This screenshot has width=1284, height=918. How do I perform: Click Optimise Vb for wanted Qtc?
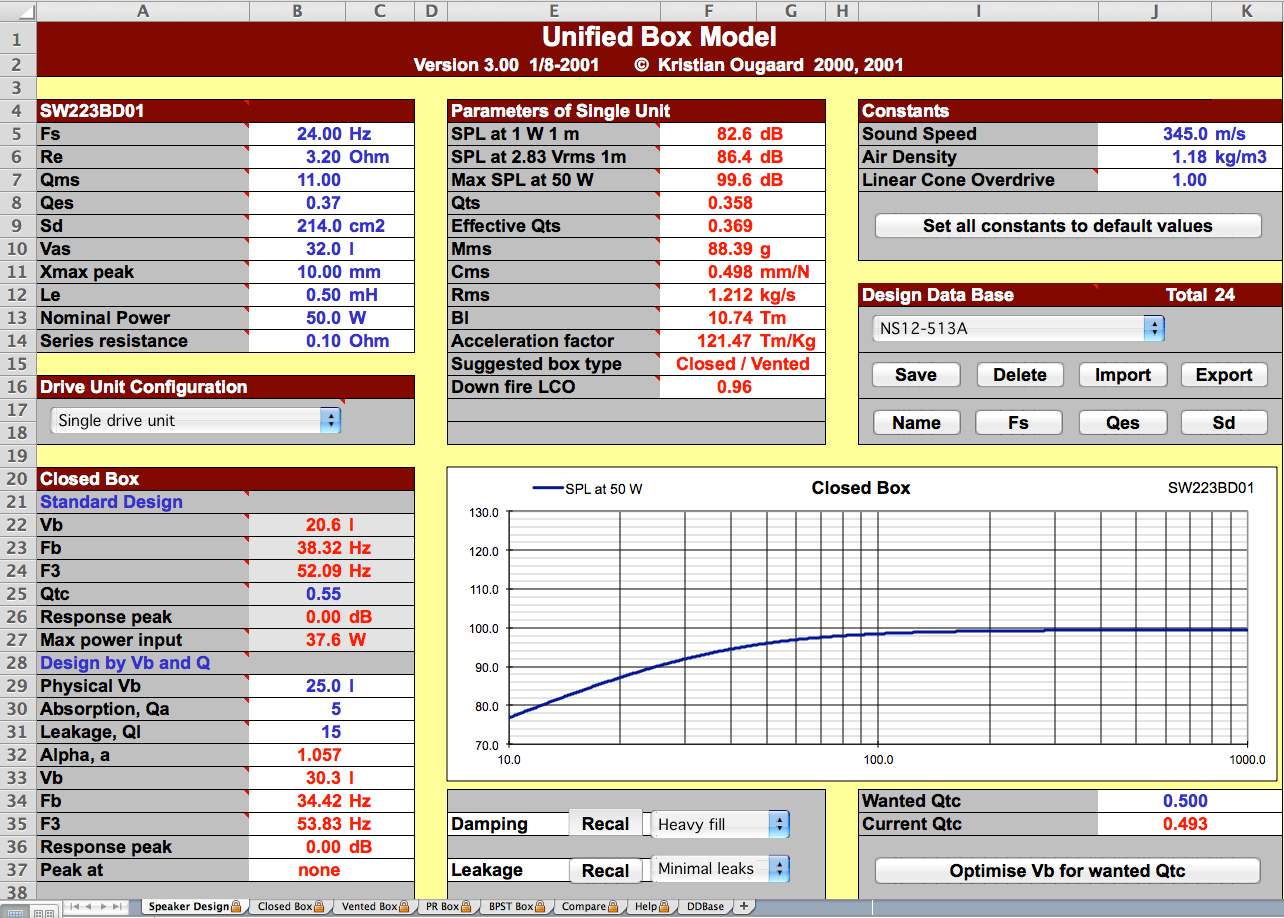pos(1068,871)
